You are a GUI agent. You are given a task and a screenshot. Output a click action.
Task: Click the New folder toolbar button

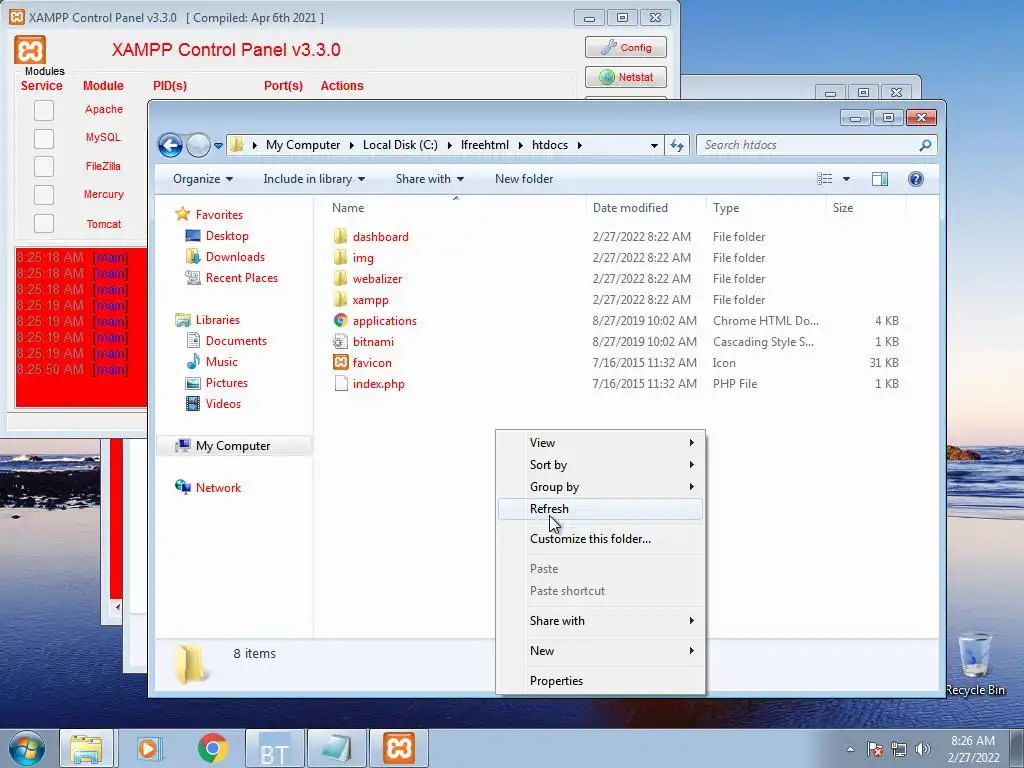tap(524, 179)
